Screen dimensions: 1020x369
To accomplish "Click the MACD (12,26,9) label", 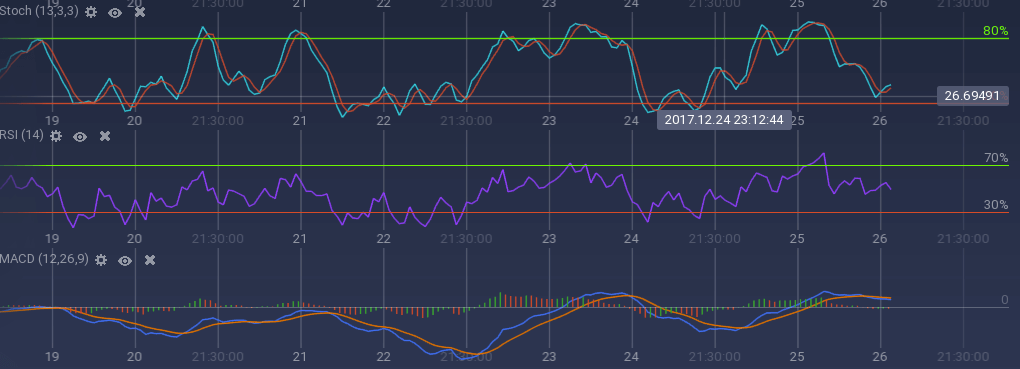I will pyautogui.click(x=44, y=260).
